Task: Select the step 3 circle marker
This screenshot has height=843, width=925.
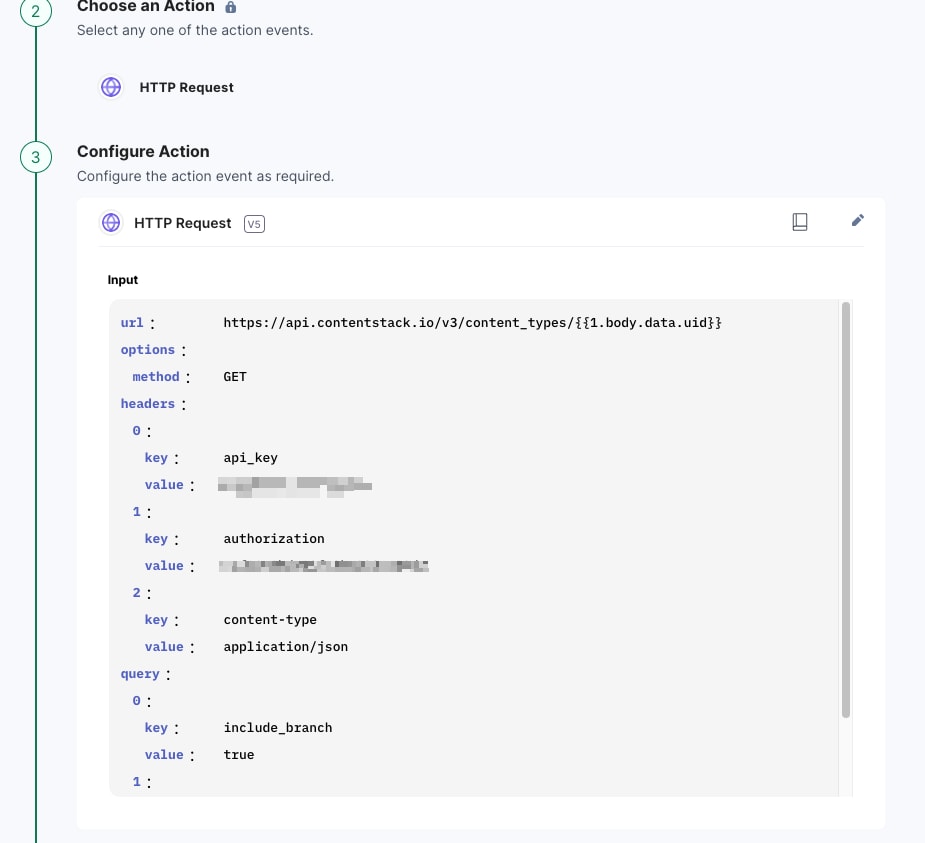Action: [x=36, y=157]
